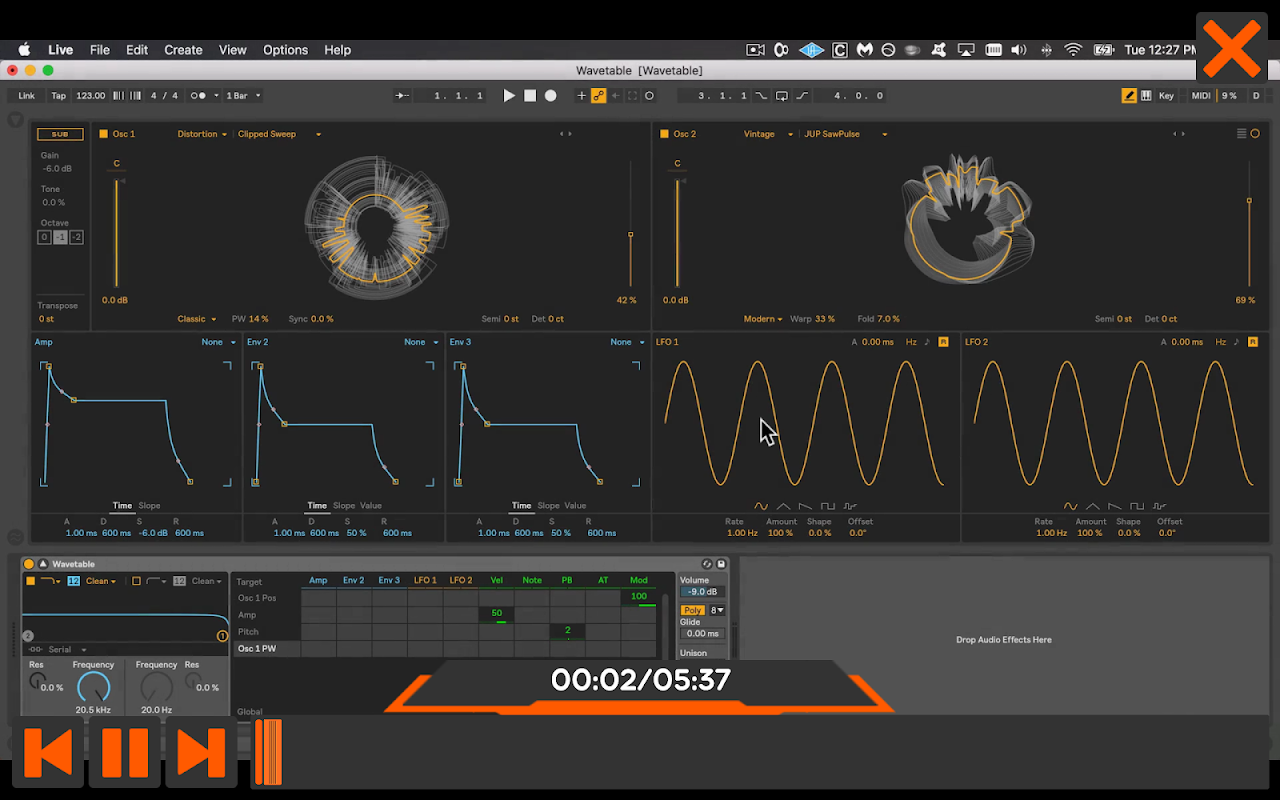Open the Vintage wavetable category dropdown
The height and width of the screenshot is (800, 1280).
(x=768, y=134)
